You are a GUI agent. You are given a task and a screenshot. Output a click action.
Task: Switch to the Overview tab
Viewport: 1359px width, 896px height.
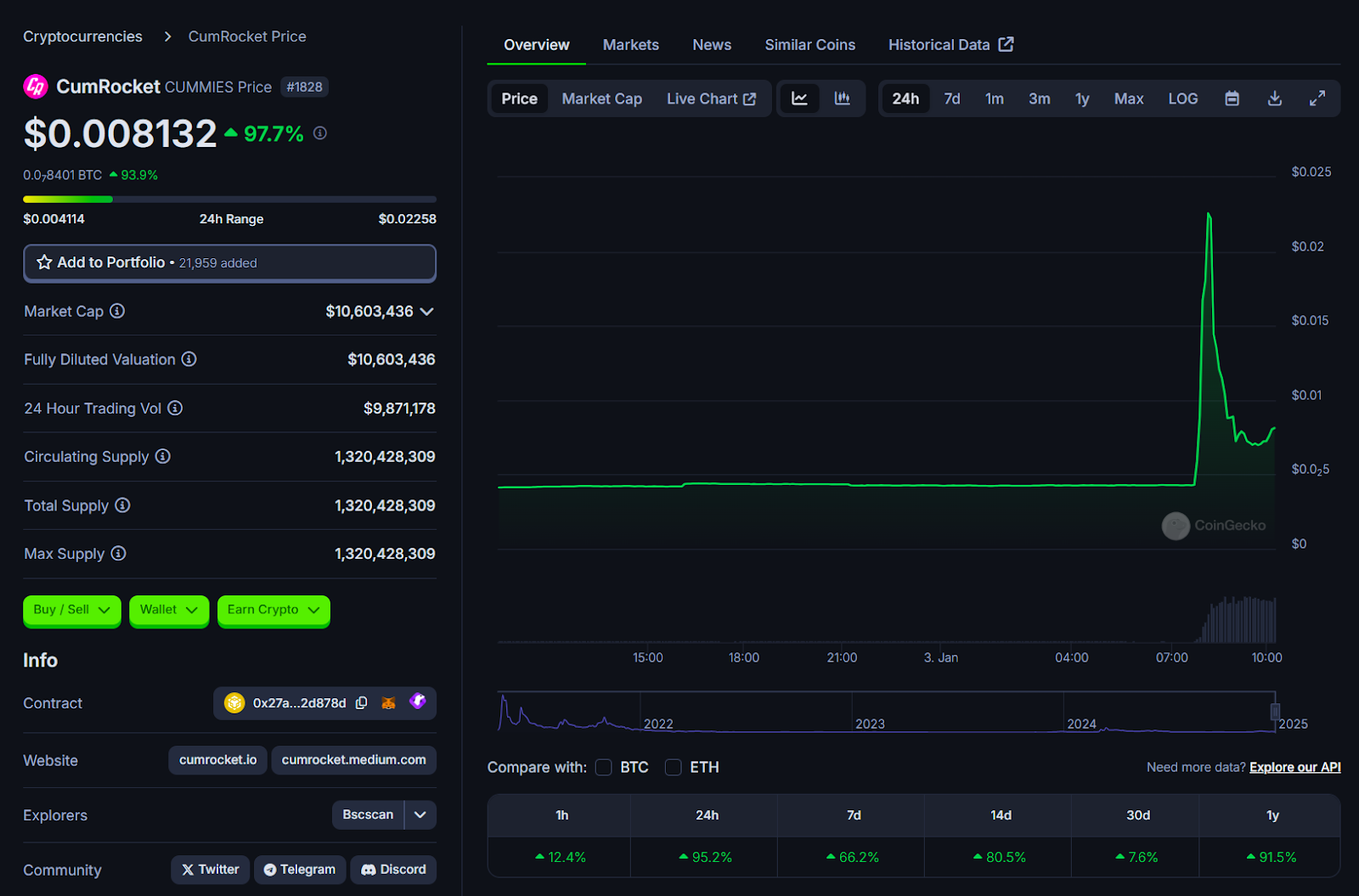click(x=537, y=45)
